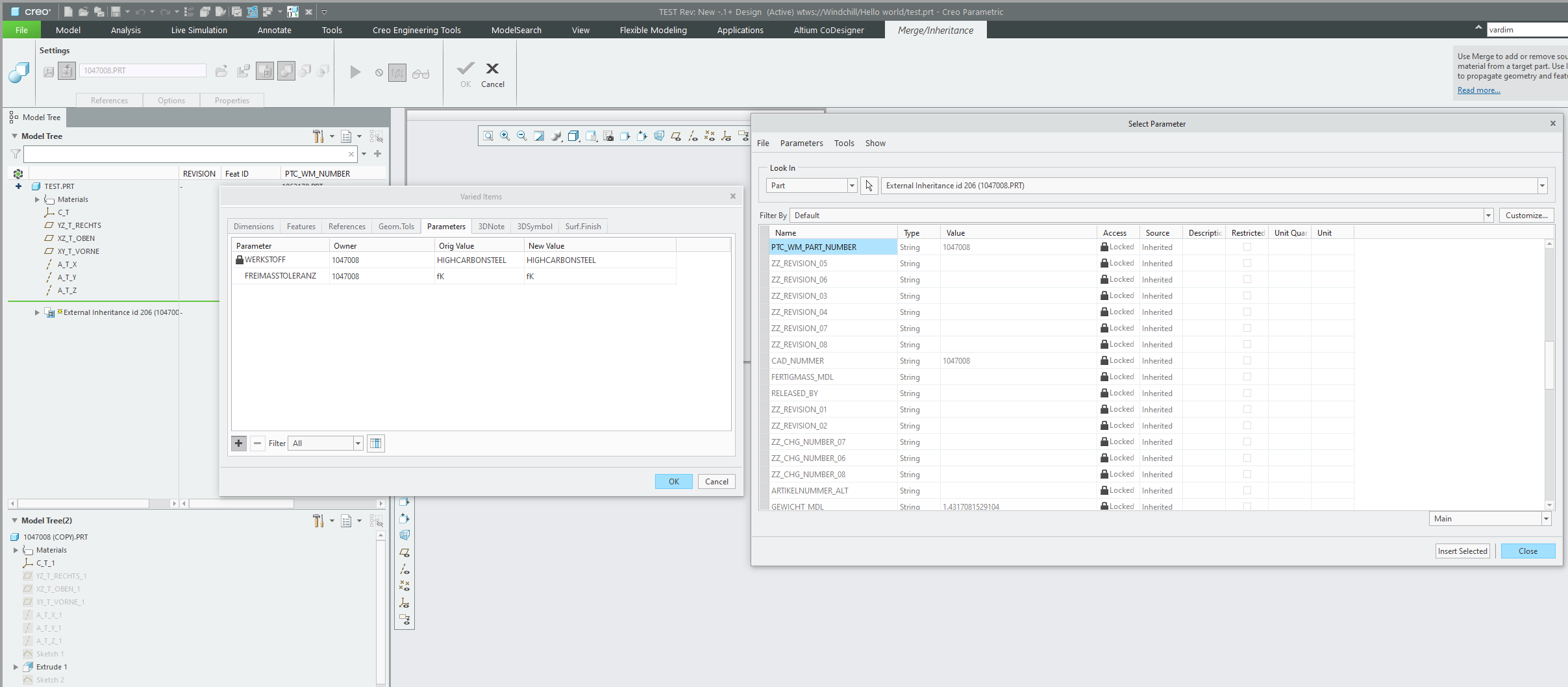Click the open file icon beside 1047008.PRT

[221, 71]
